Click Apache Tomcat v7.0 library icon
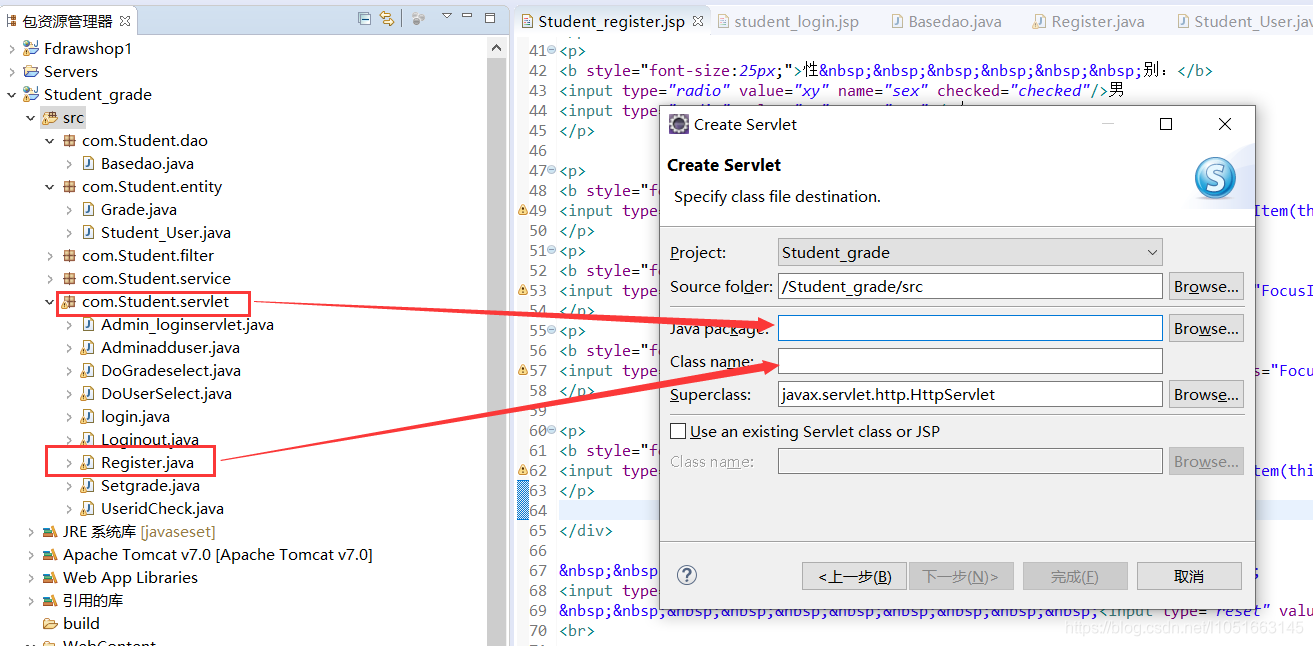 click(x=50, y=554)
